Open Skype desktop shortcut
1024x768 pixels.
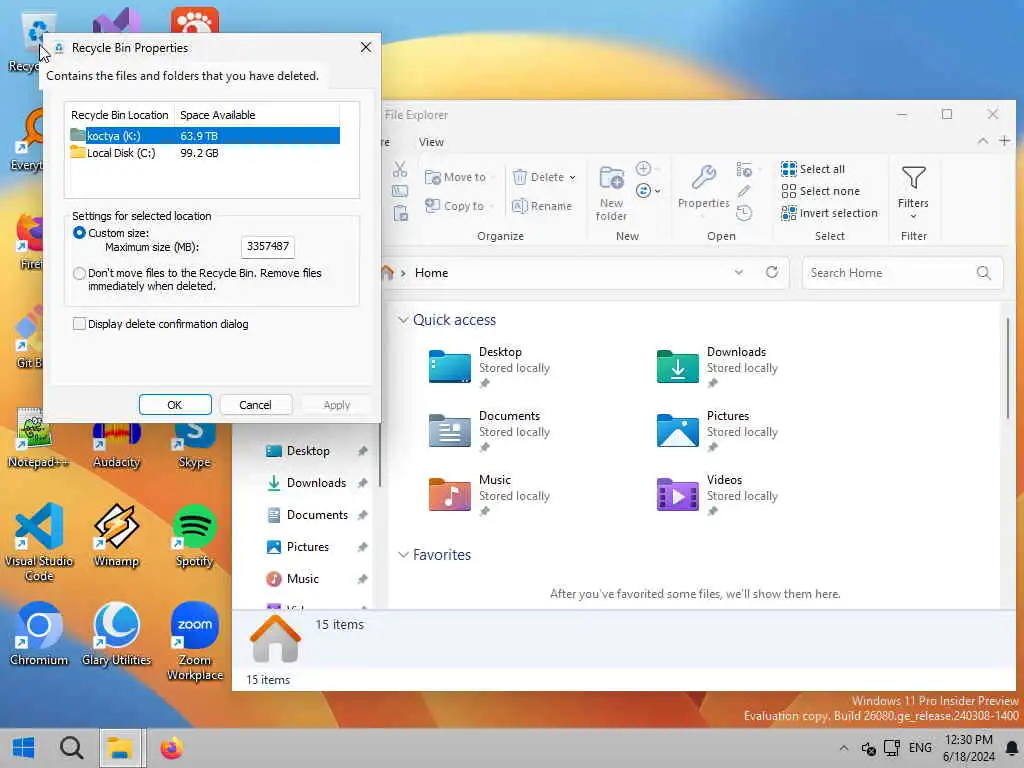pyautogui.click(x=195, y=446)
